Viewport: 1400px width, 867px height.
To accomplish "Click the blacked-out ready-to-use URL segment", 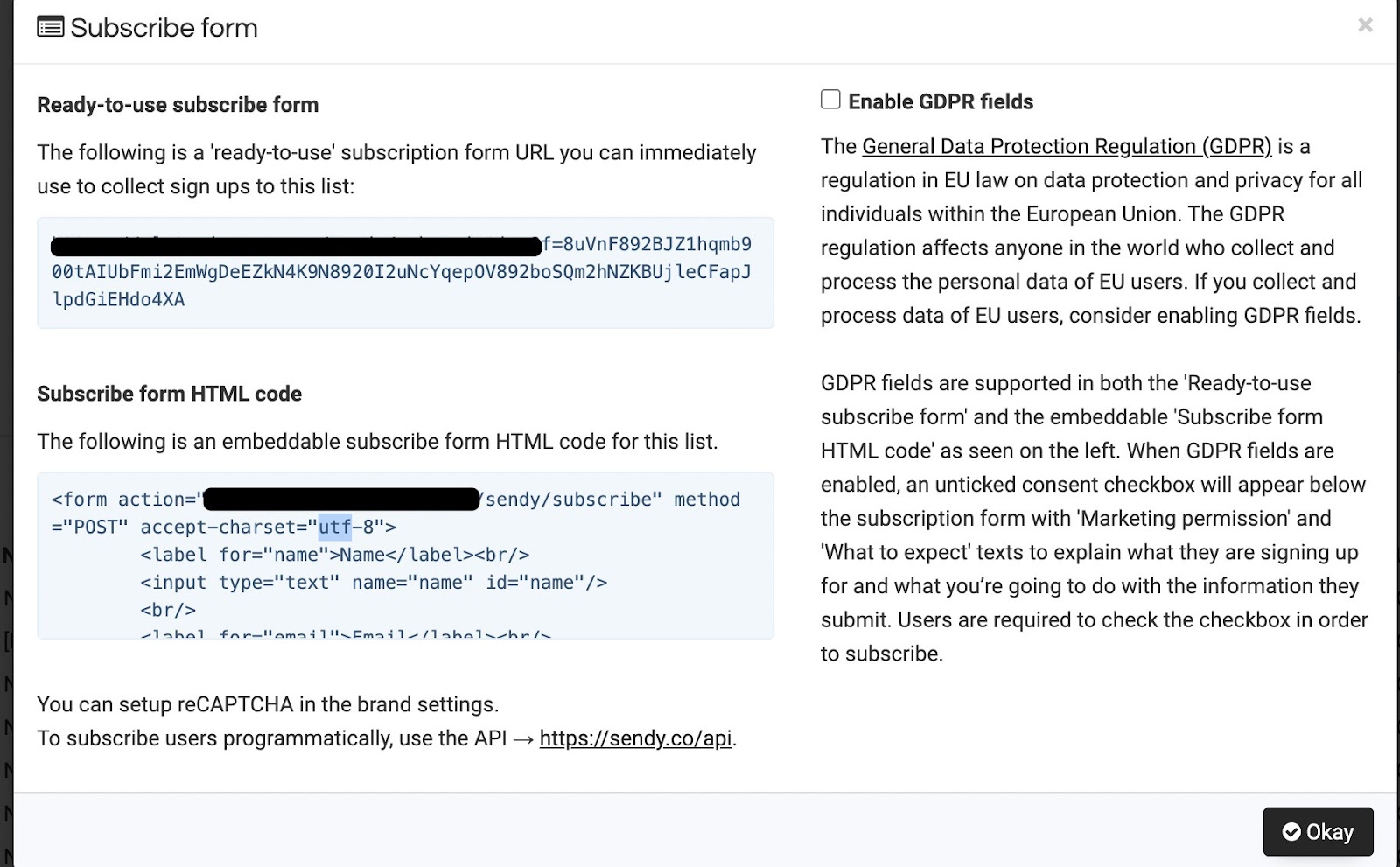I will coord(296,246).
